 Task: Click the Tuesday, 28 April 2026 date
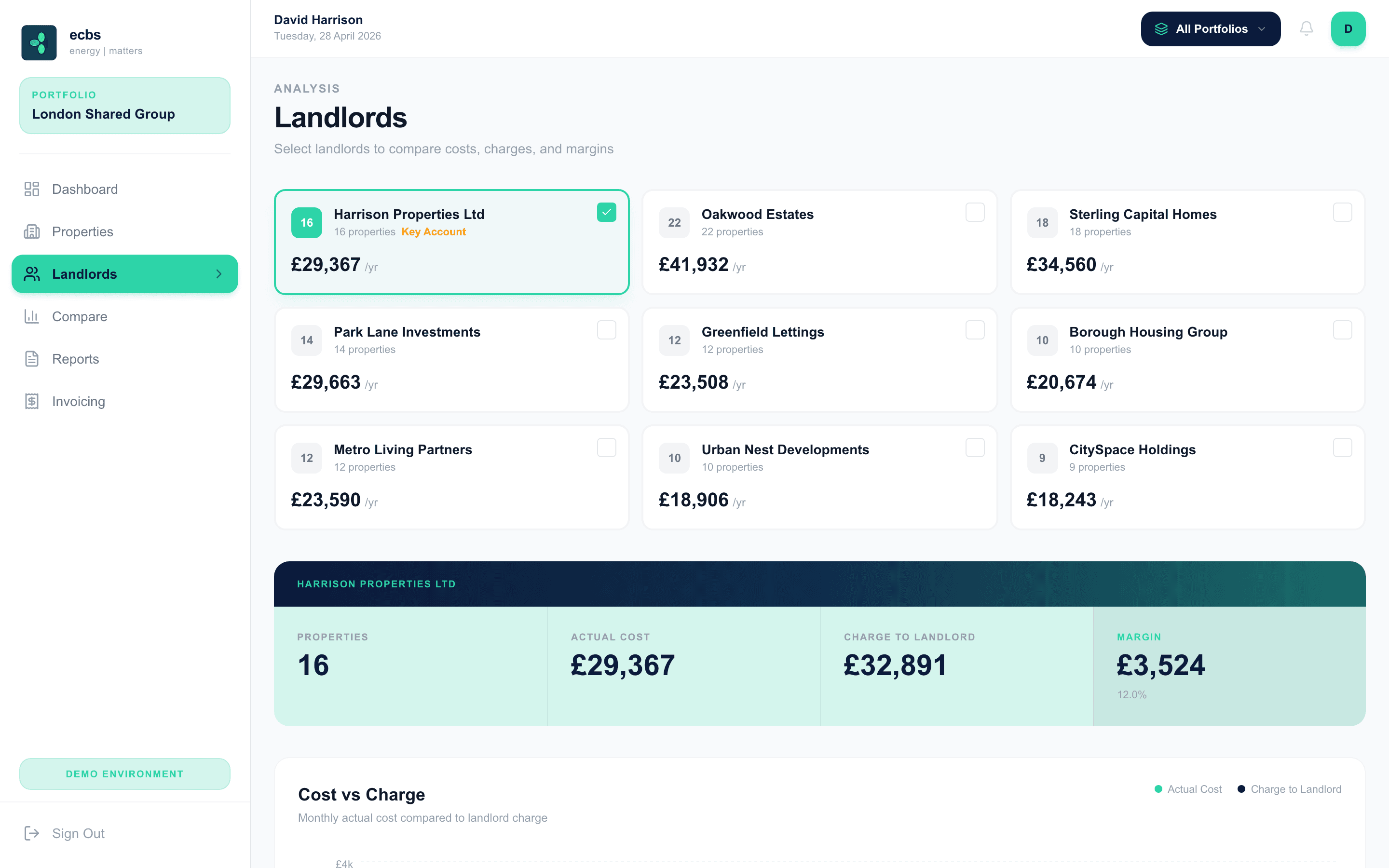tap(327, 36)
